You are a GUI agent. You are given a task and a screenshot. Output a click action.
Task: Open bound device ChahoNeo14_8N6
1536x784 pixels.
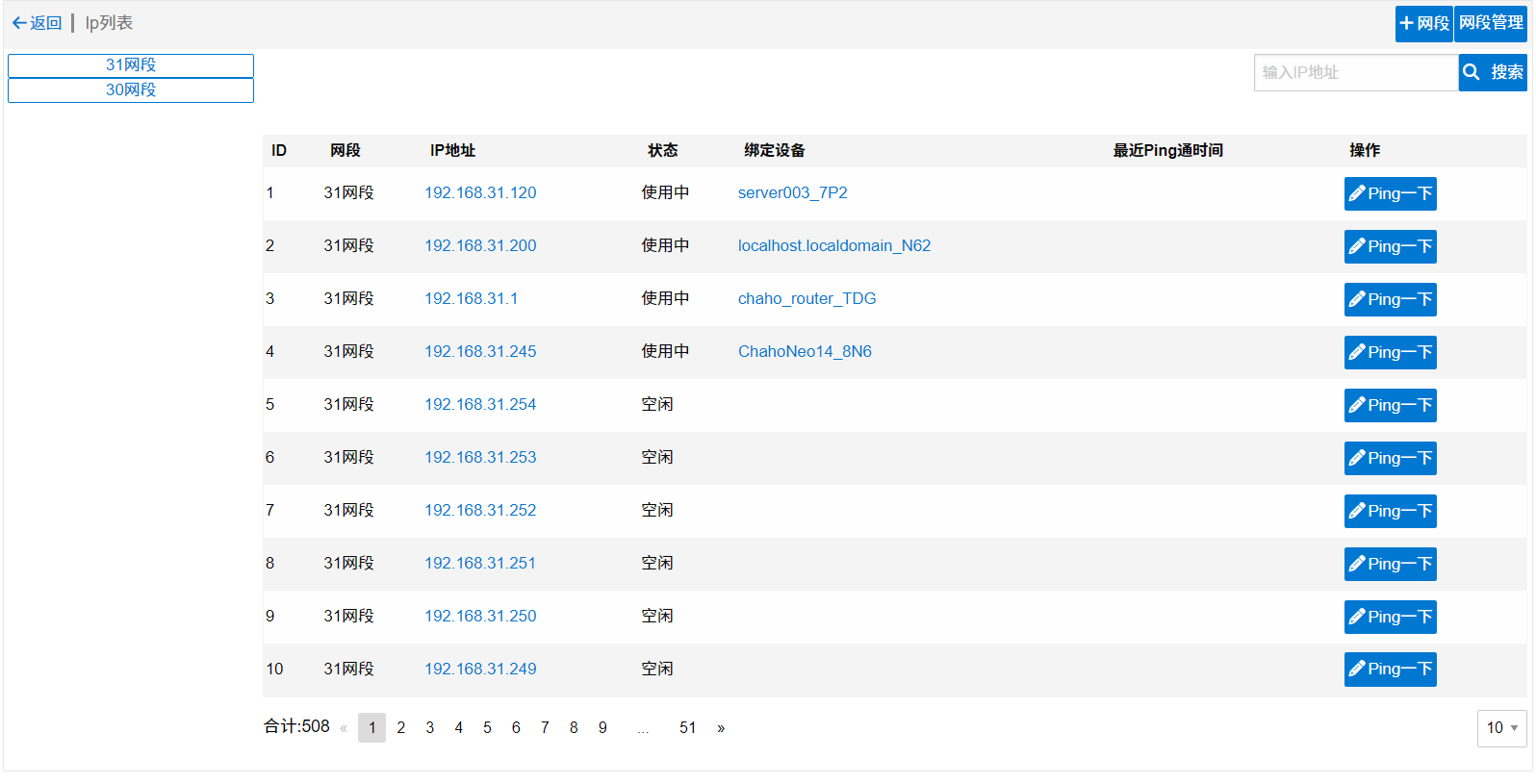(805, 351)
